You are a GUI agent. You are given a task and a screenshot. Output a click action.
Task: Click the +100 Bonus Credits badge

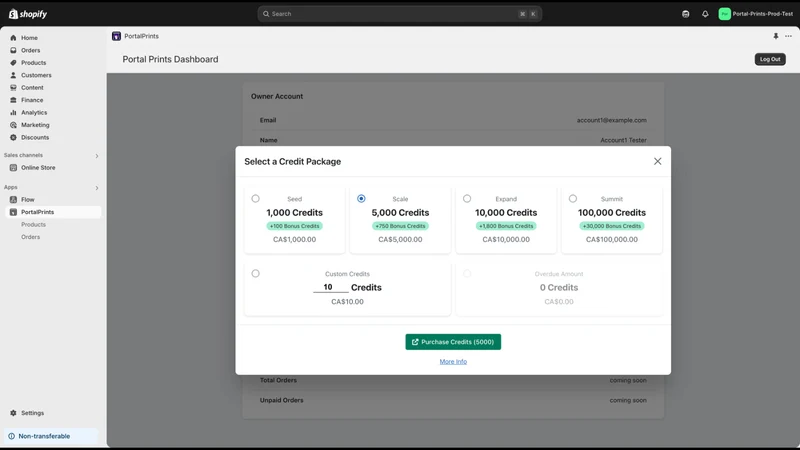coord(294,226)
